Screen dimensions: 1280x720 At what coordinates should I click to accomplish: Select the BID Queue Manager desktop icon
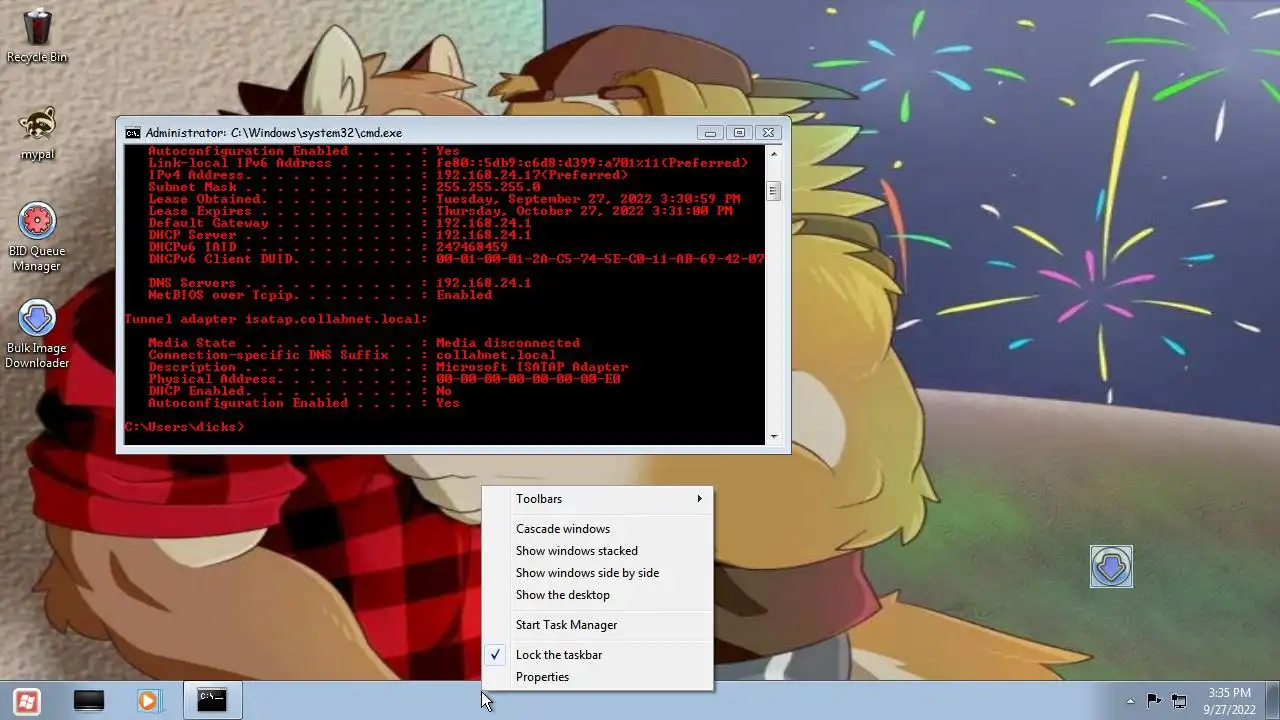37,238
